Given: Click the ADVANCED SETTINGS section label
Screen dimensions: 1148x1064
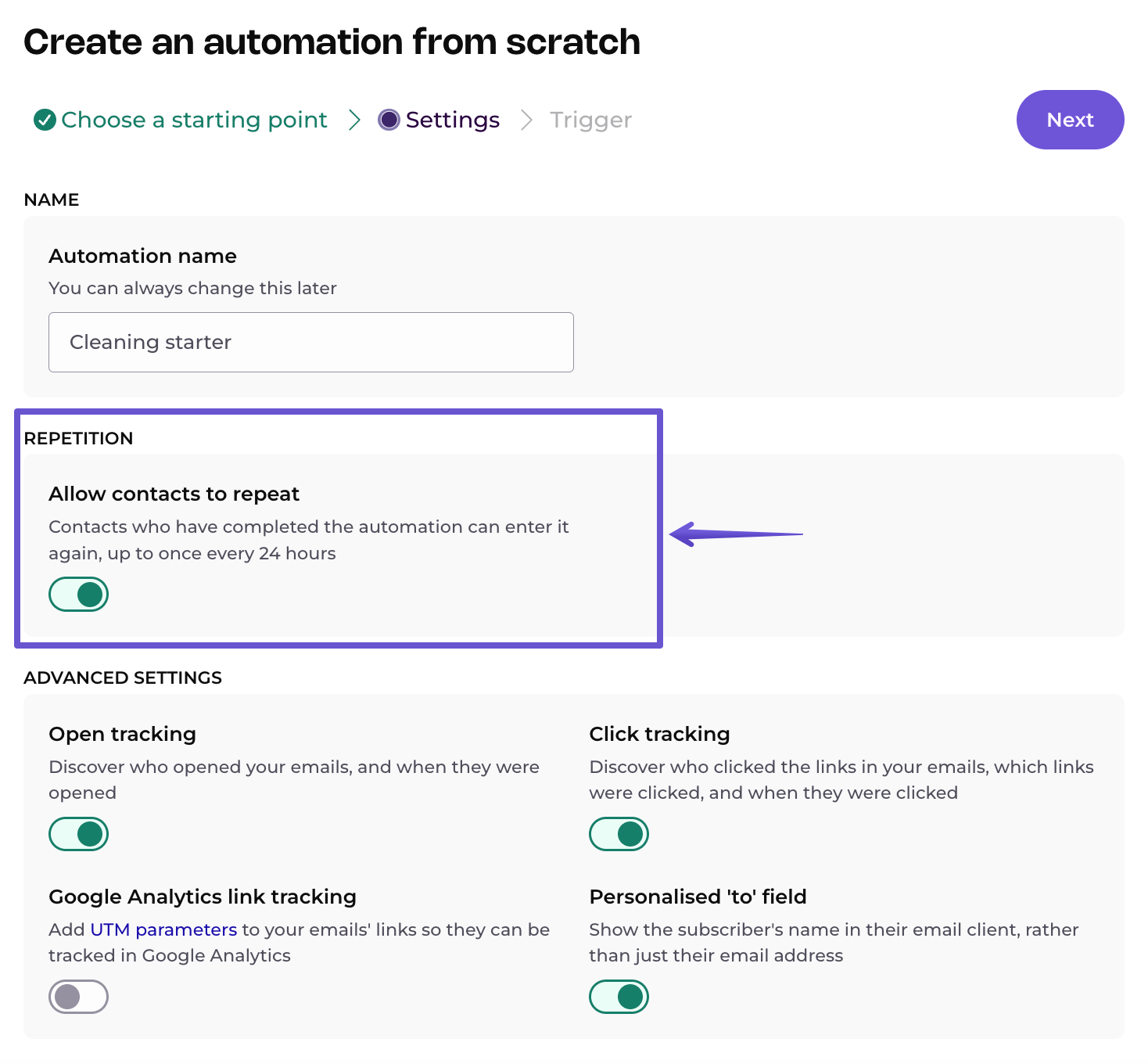Looking at the screenshot, I should click(x=123, y=678).
